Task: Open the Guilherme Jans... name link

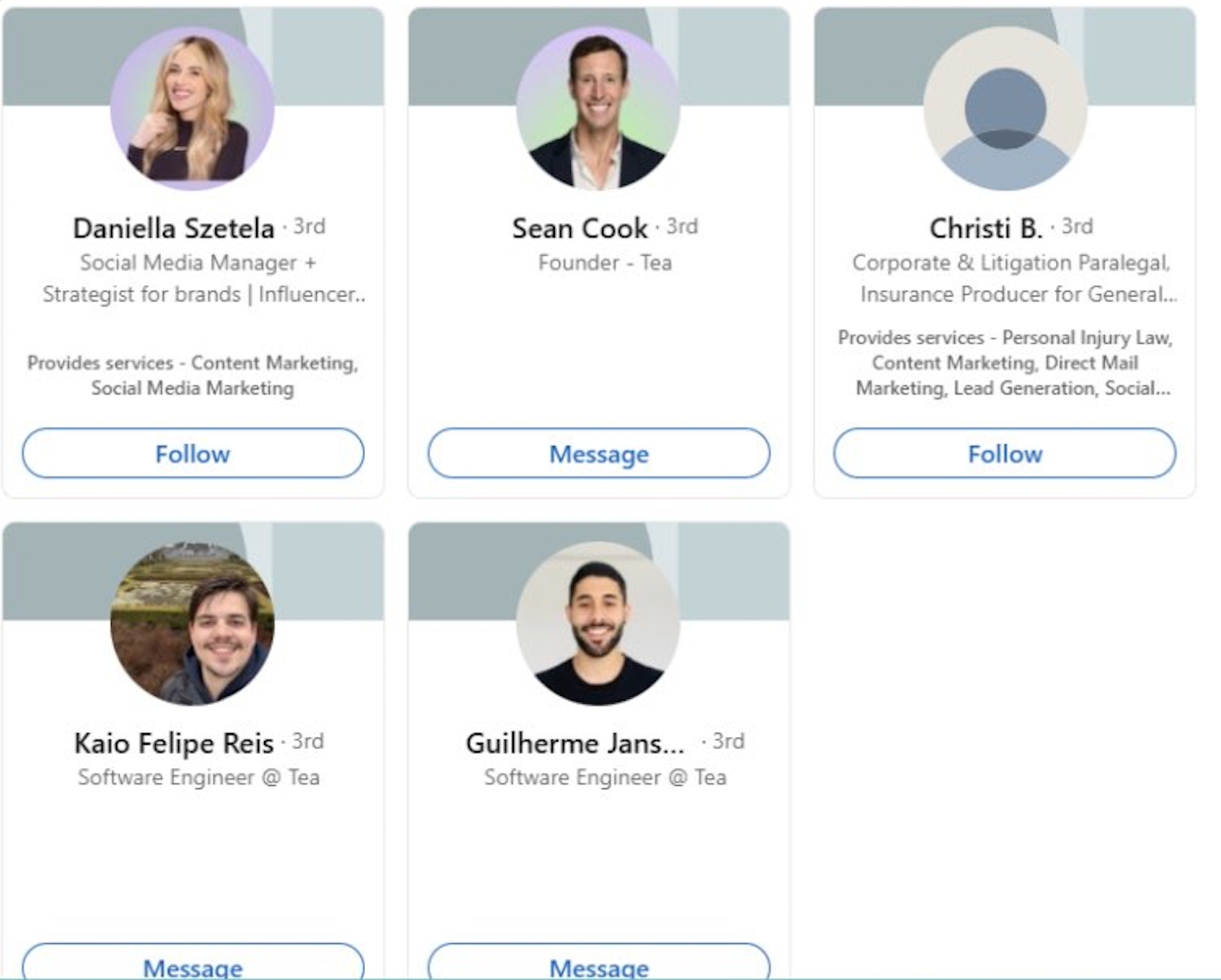Action: click(575, 743)
